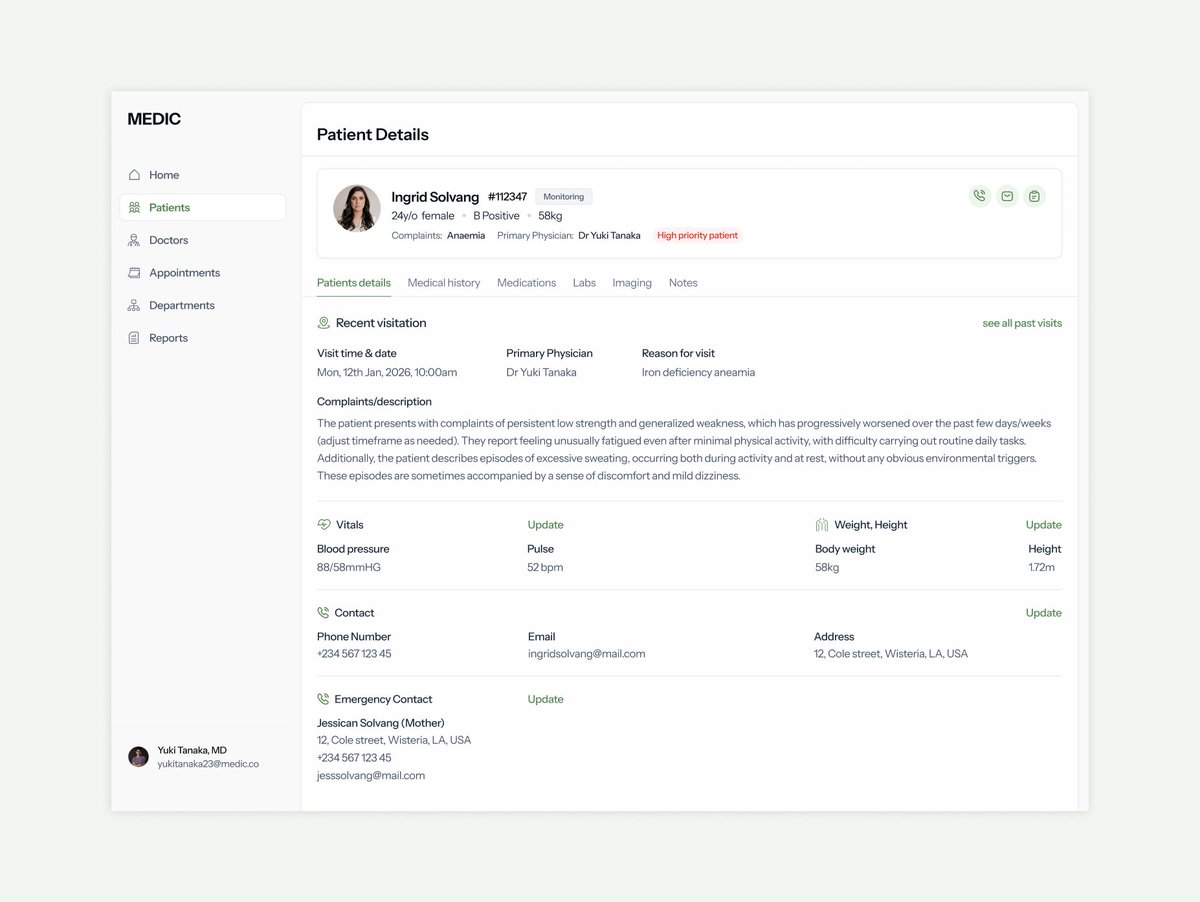
Task: Click the blood pressure value 88/58mmHG
Action: 349,567
